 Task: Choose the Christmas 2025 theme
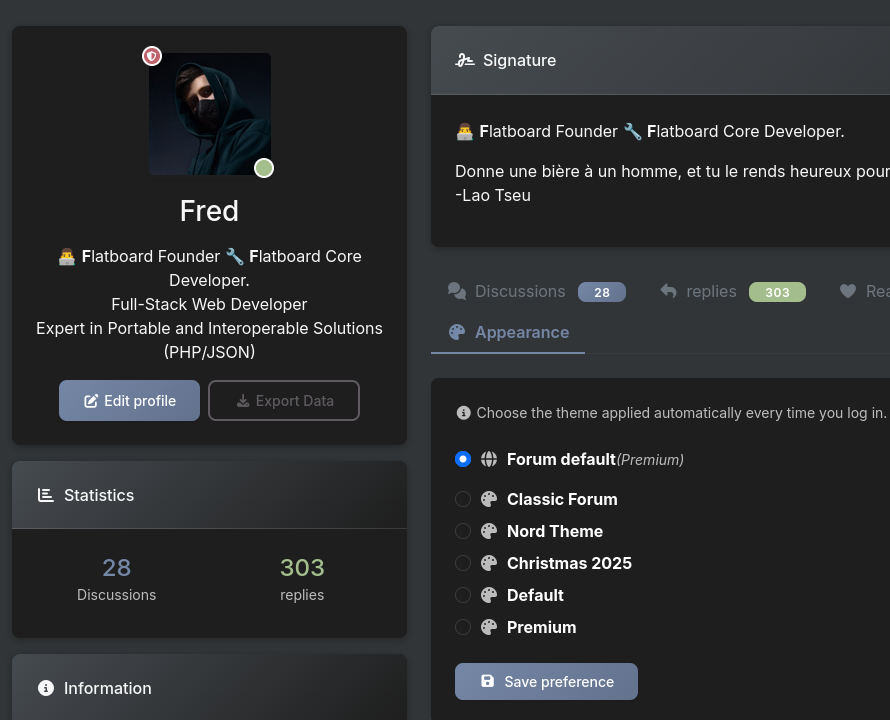click(x=463, y=563)
